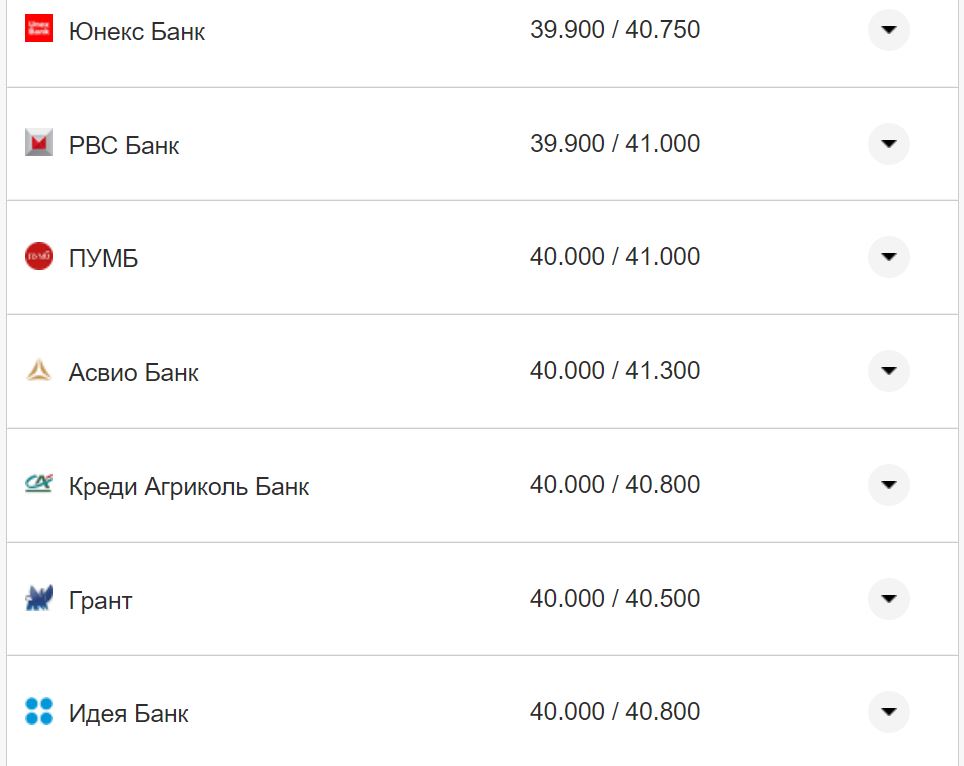
Task: Click the Грант blue logo icon
Action: (x=39, y=599)
